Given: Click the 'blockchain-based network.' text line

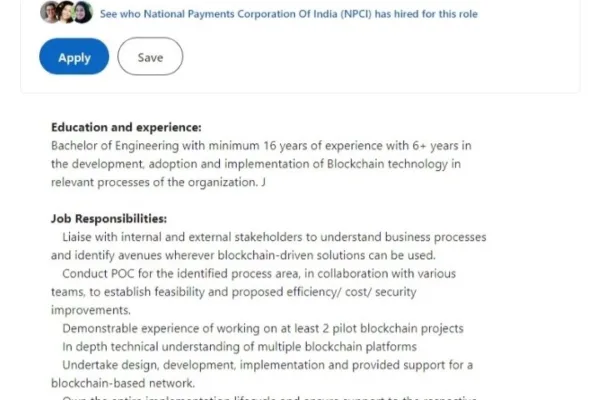Looking at the screenshot, I should point(124,383).
